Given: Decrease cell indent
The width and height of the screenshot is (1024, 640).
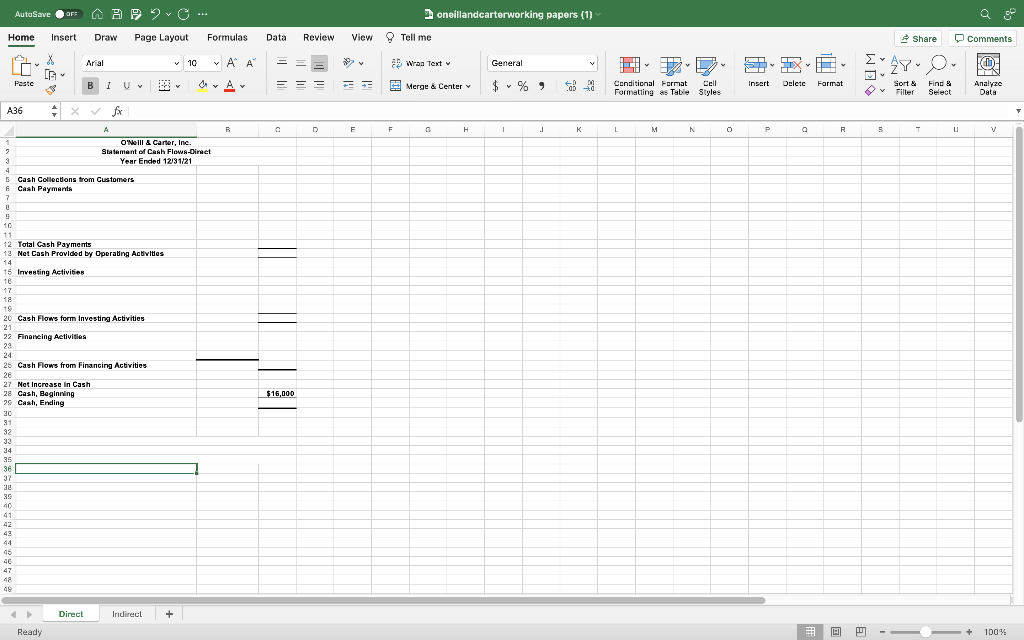Looking at the screenshot, I should pos(349,86).
